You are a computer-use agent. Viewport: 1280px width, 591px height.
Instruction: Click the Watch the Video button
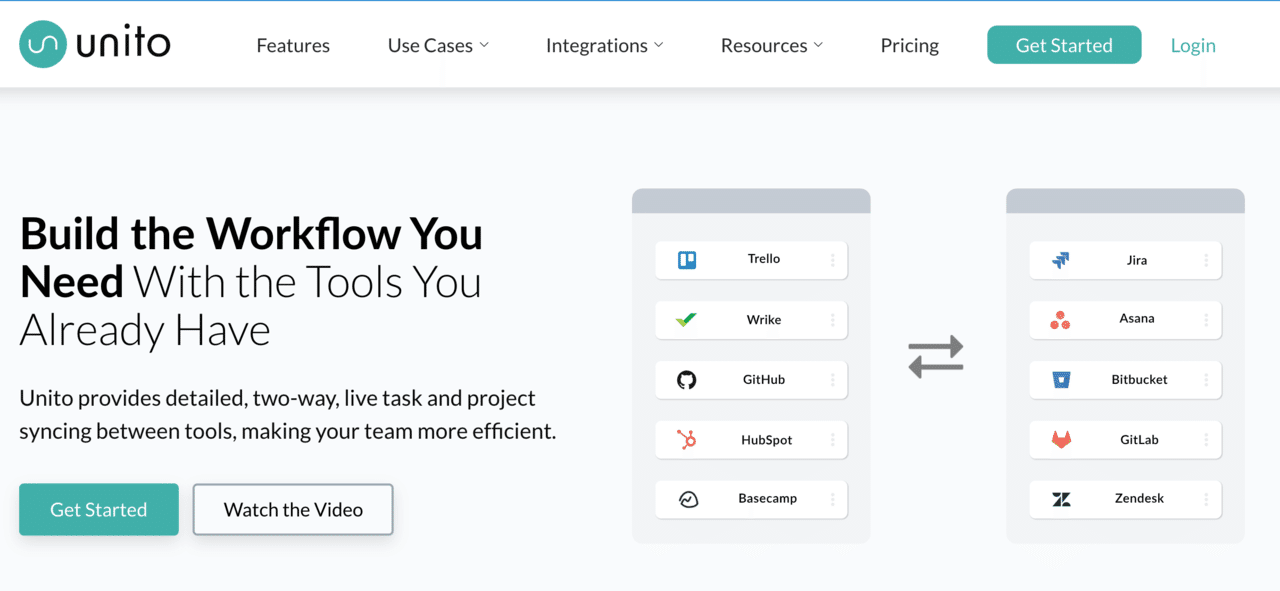(x=293, y=510)
